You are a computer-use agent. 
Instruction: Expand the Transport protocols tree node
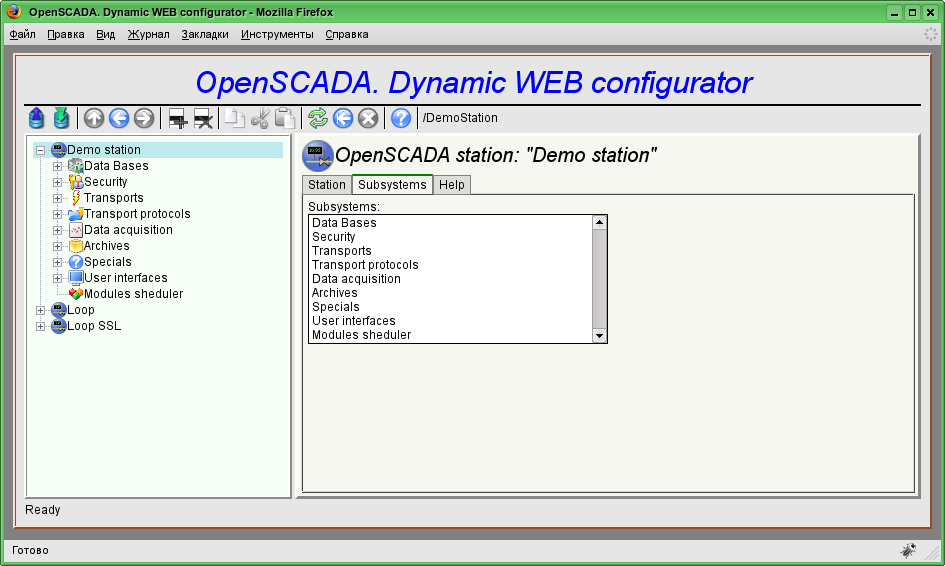(57, 214)
